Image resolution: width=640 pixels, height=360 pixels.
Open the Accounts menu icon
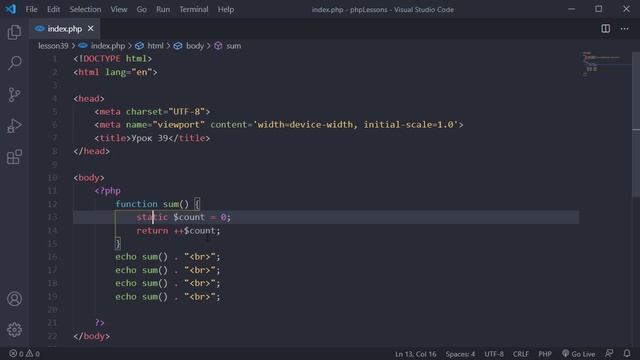(x=14, y=299)
